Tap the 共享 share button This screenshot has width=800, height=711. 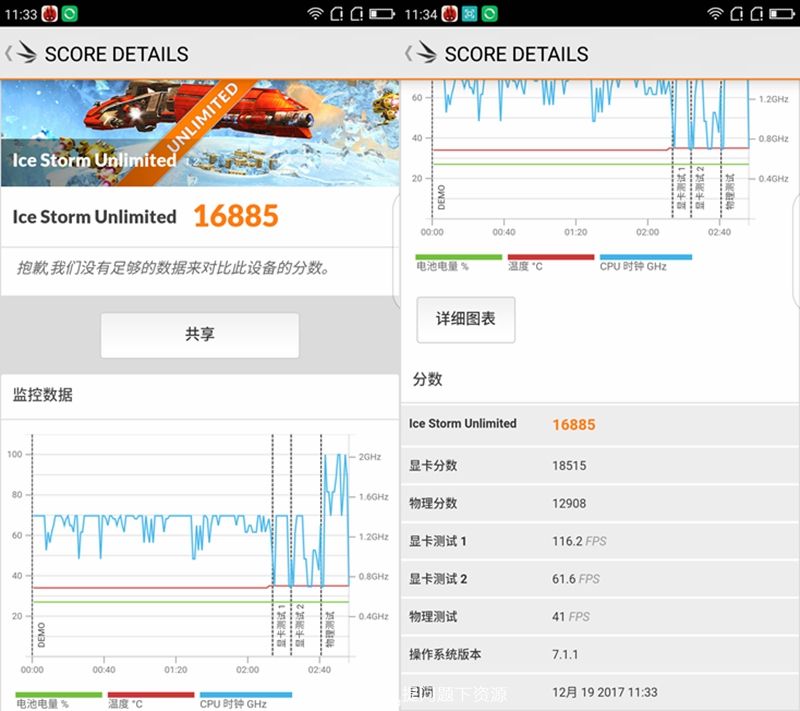coord(199,335)
